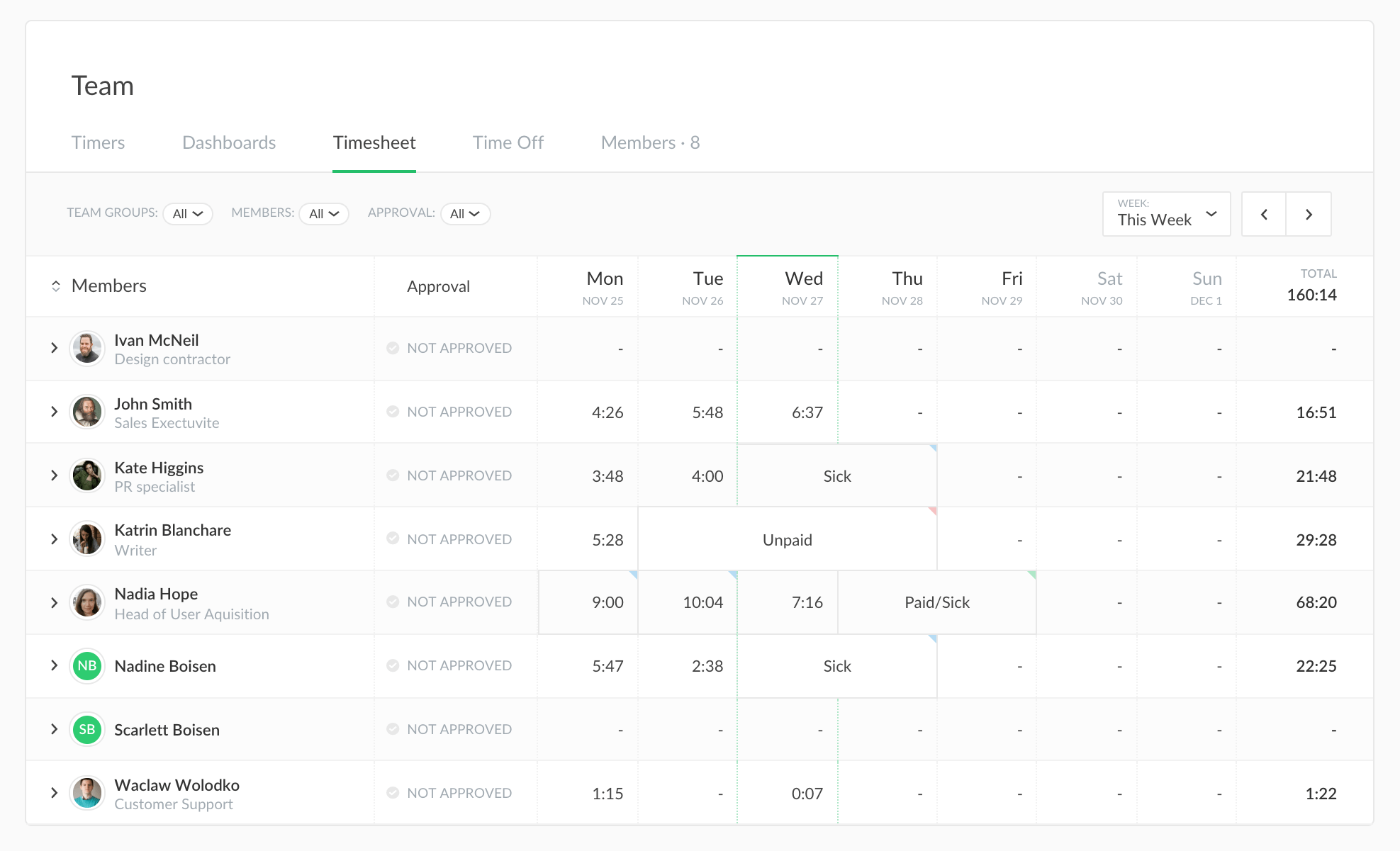Click Nadia Hope's avatar photo
This screenshot has height=851, width=1400.
[87, 602]
